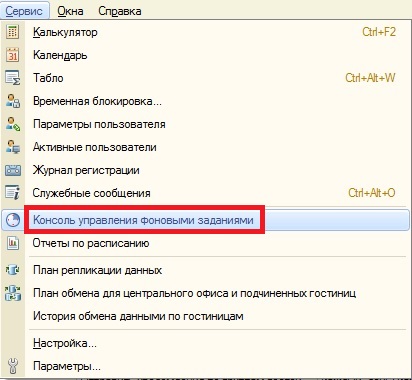
Task: Select the Калькулятор menu entry
Action: point(206,32)
